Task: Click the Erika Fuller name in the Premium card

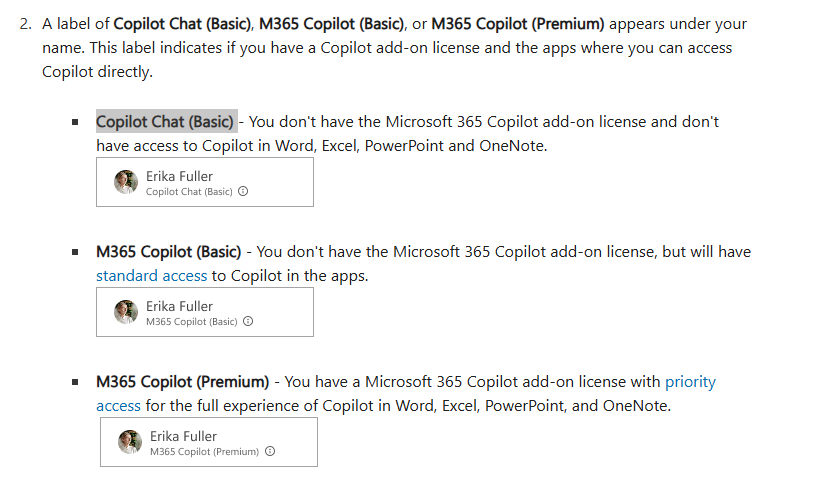Action: tap(183, 436)
